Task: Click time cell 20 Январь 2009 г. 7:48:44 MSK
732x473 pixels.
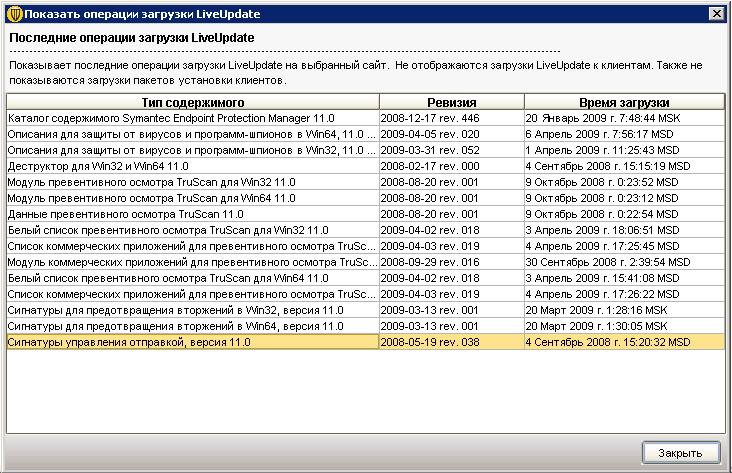Action: click(x=625, y=119)
